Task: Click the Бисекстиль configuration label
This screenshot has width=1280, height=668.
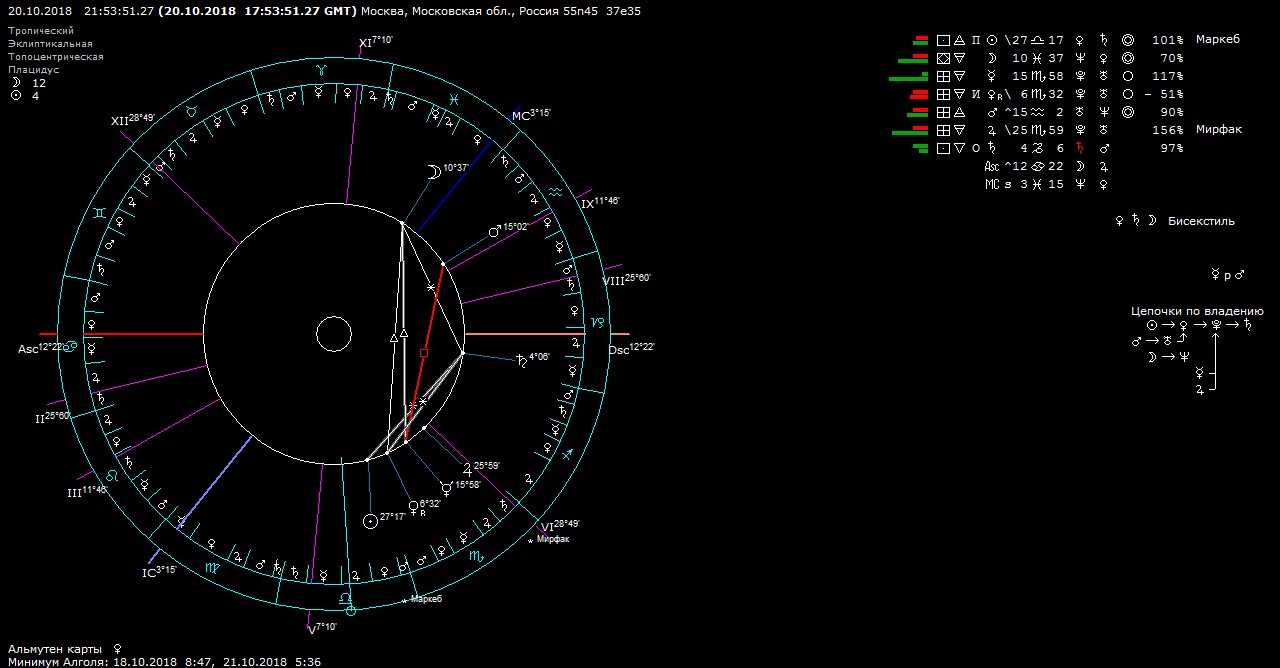Action: tap(1201, 221)
